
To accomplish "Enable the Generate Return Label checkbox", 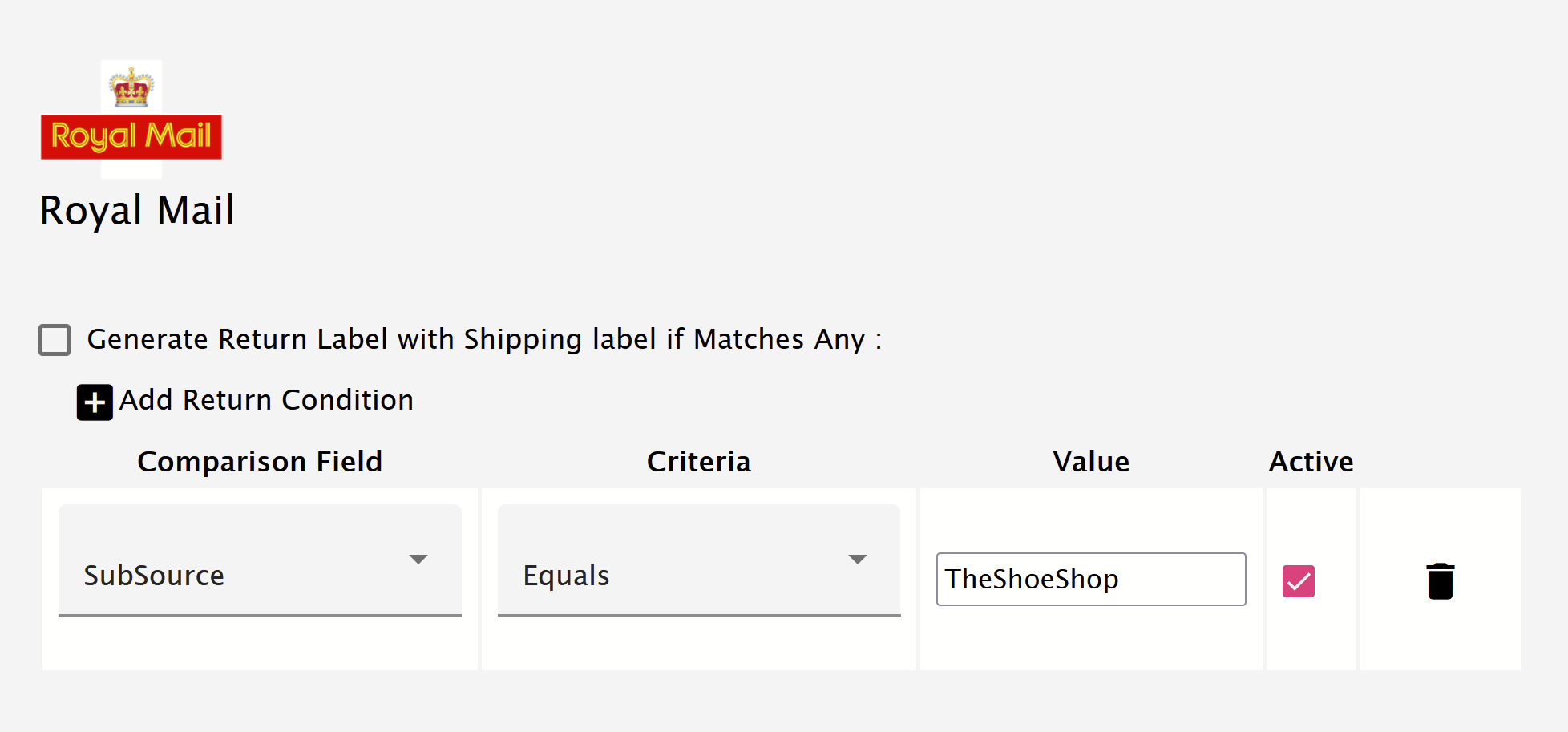I will 55,340.
